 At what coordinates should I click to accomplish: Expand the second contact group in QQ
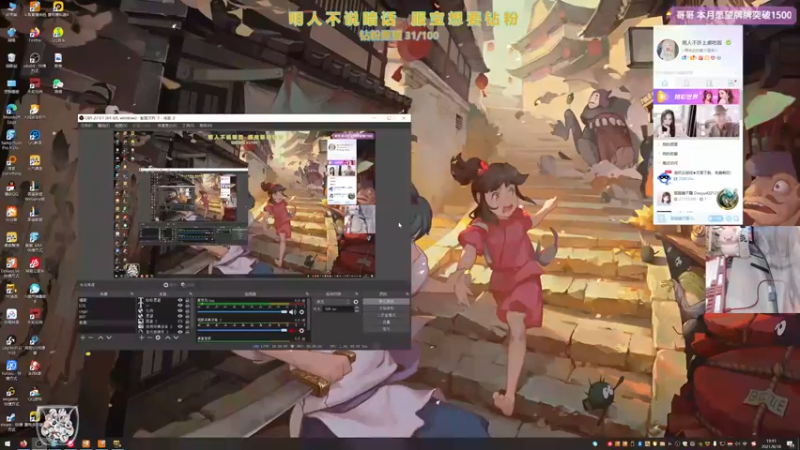pyautogui.click(x=668, y=154)
